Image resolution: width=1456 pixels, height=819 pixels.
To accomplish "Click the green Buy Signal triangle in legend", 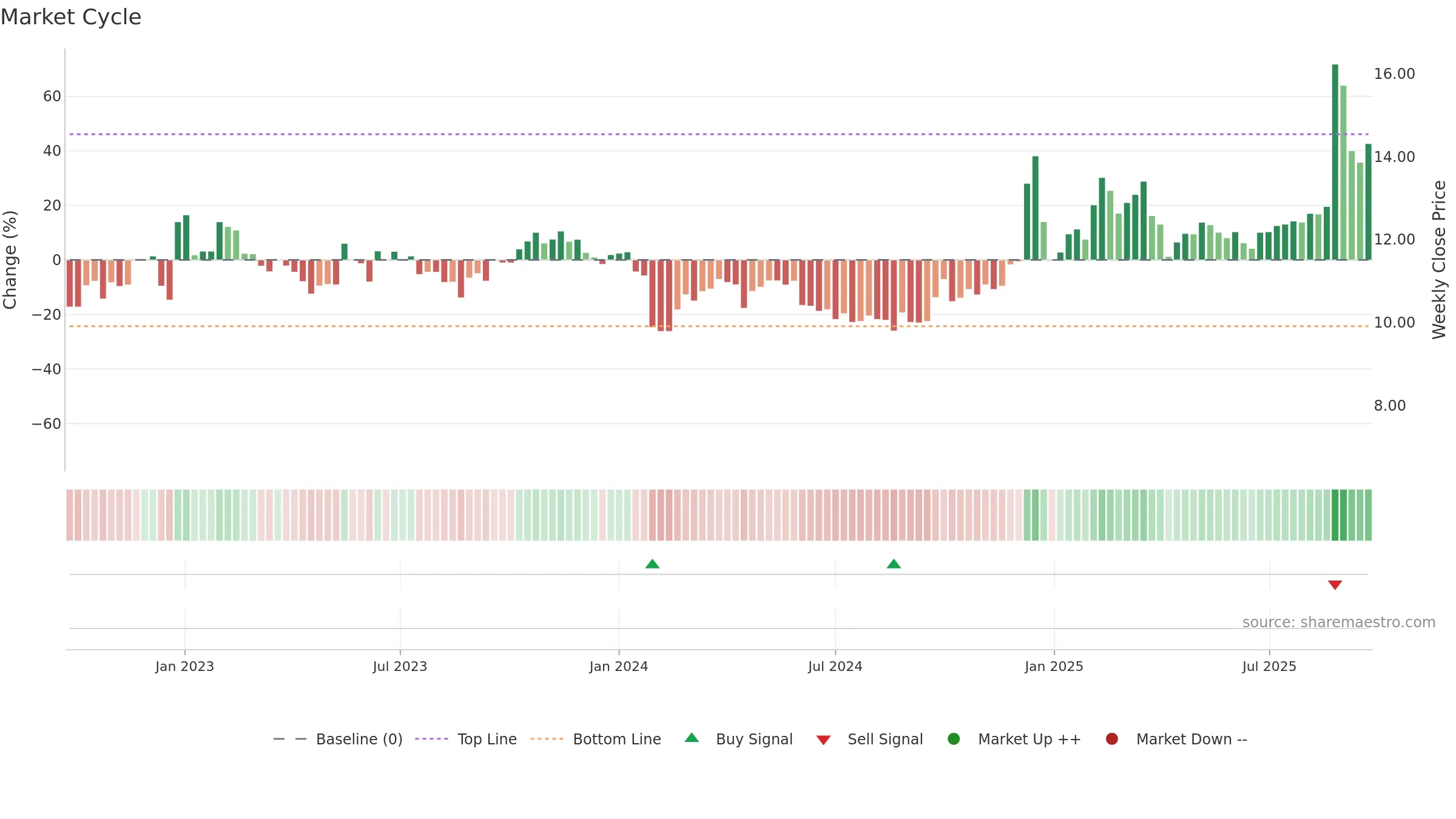I will [692, 738].
